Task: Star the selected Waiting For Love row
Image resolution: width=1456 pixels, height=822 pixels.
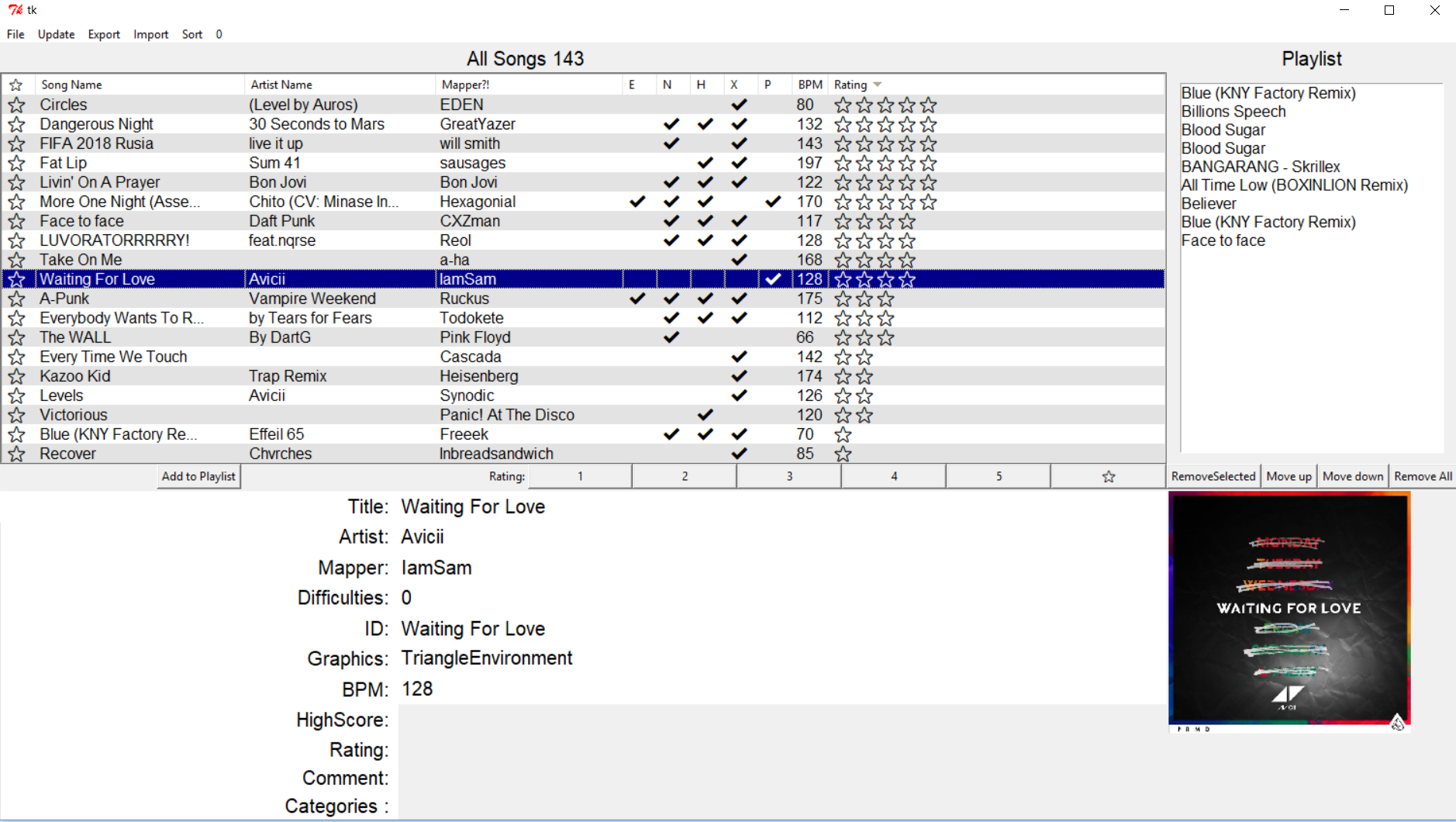Action: point(16,279)
